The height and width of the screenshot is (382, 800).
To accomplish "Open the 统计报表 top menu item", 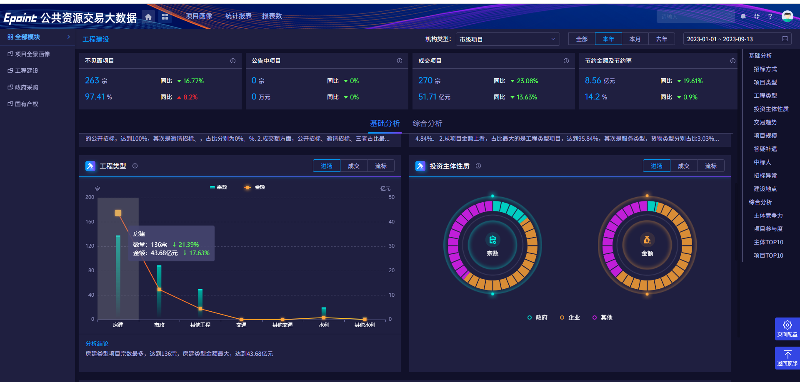I will pos(239,16).
